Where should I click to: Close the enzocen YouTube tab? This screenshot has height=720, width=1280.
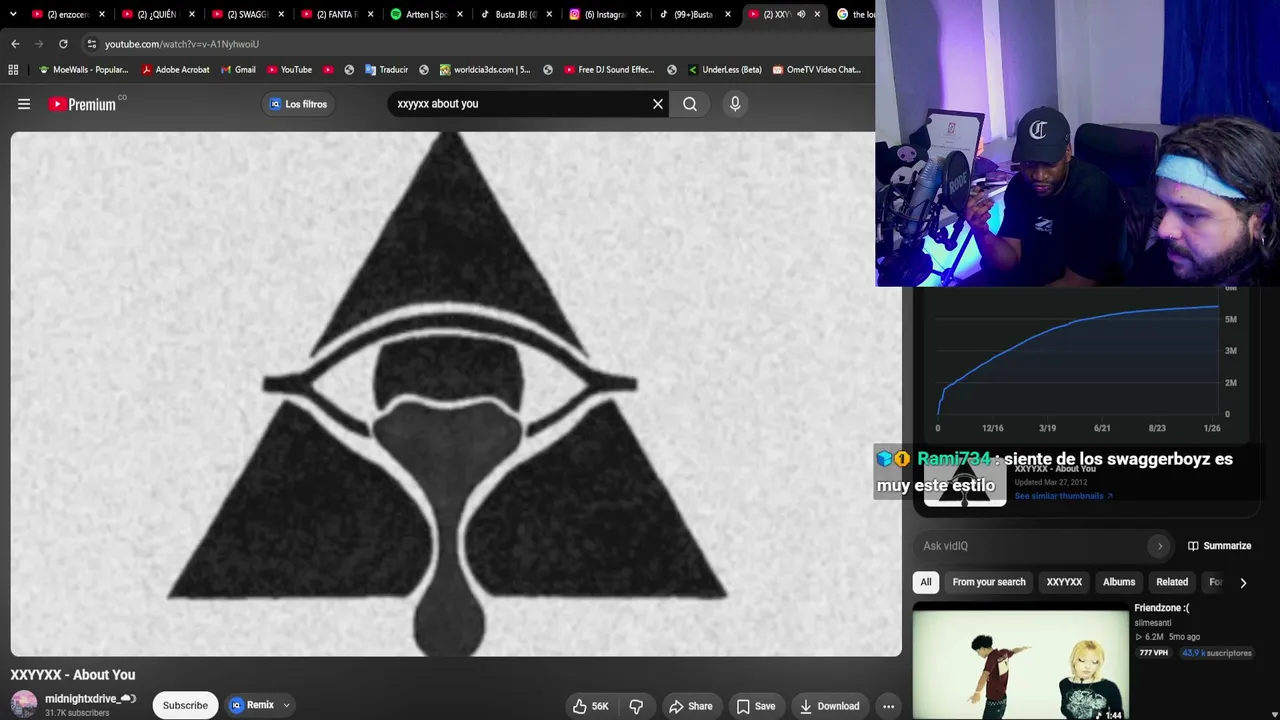pos(101,14)
